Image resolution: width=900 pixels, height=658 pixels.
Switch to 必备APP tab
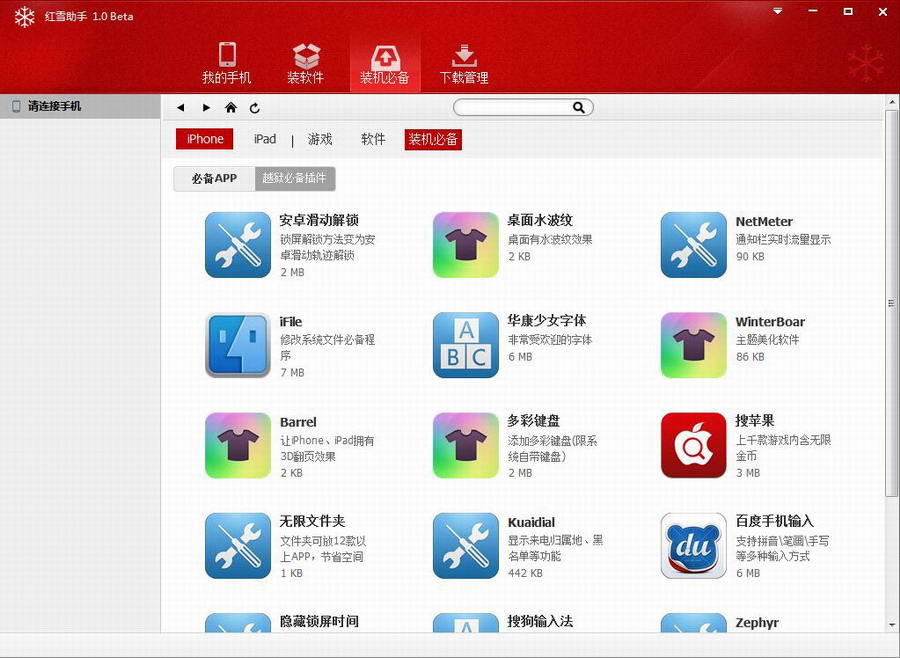(214, 179)
